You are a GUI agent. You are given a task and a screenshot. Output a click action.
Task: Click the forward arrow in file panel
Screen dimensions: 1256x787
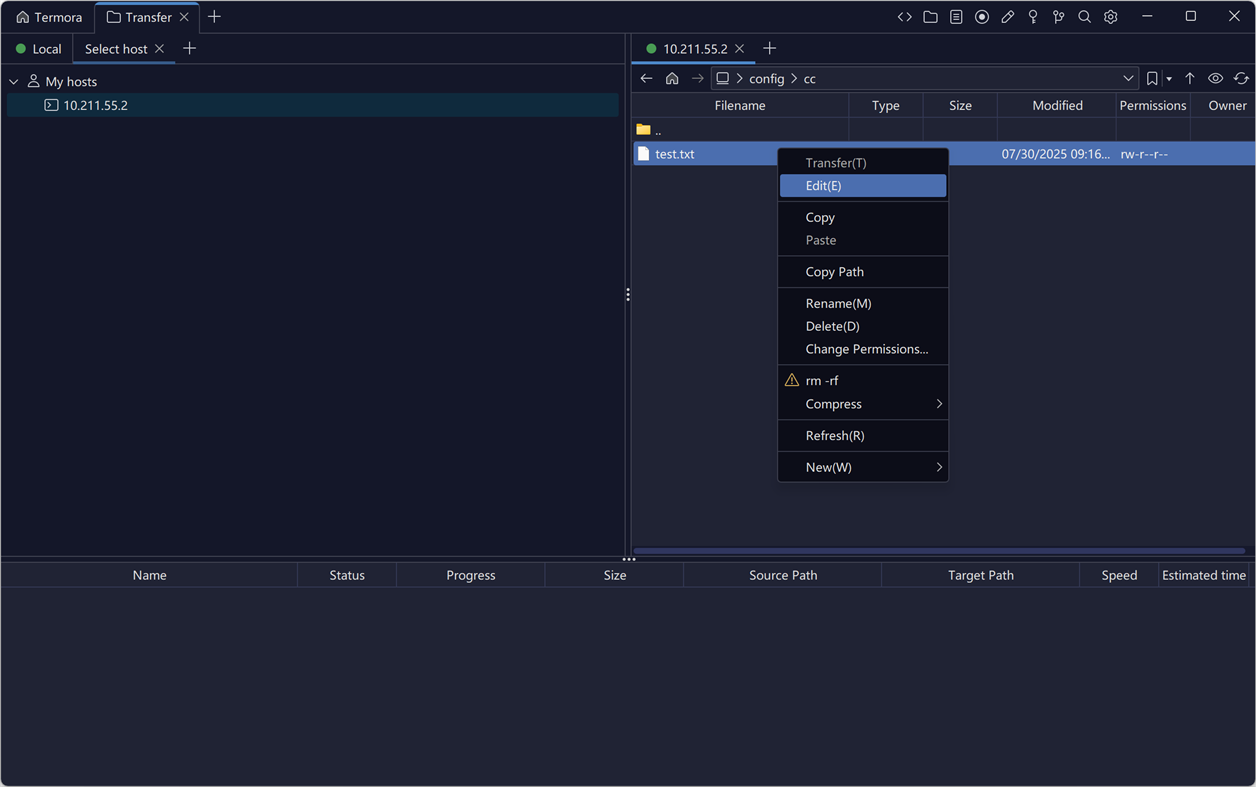pos(698,78)
